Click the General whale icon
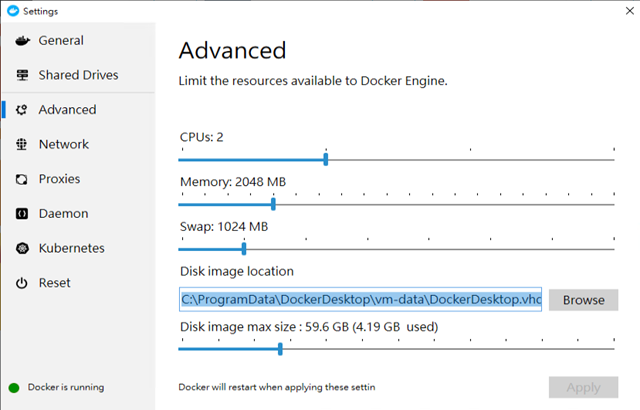The image size is (640, 410). [22, 40]
